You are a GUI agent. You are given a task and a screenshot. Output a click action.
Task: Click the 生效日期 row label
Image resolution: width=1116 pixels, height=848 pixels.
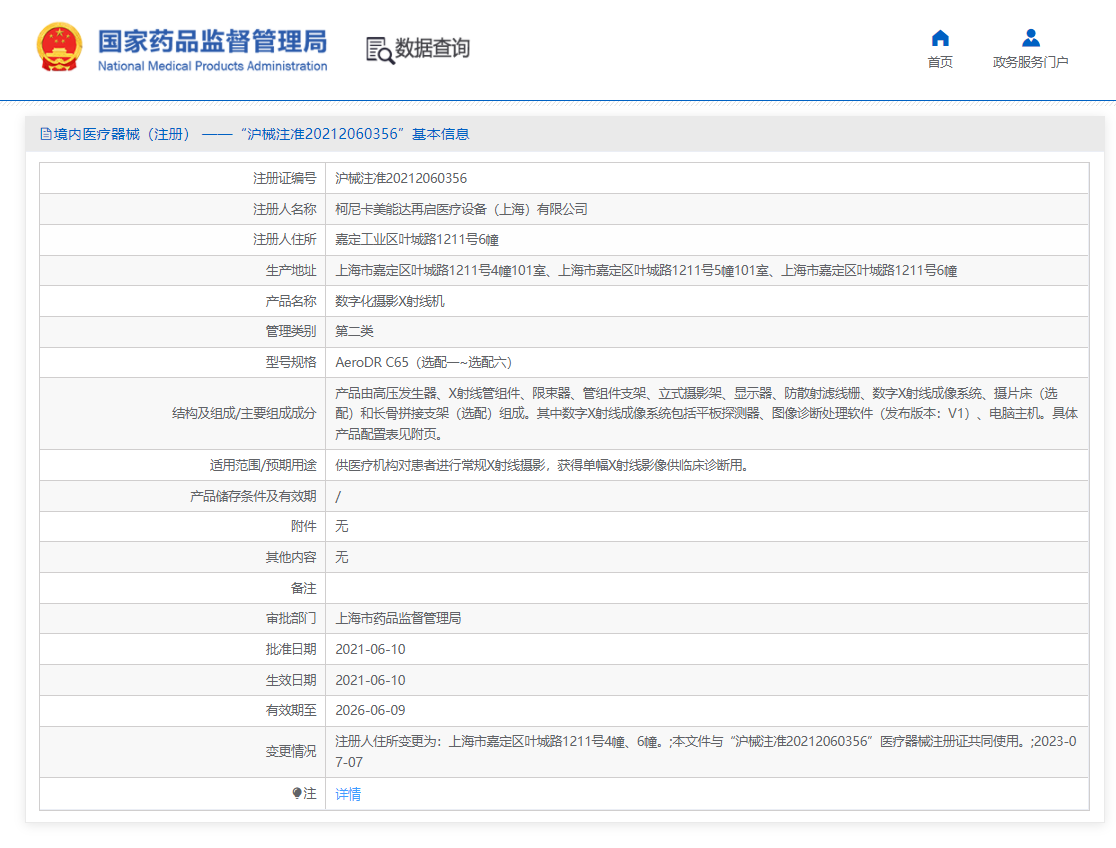(x=291, y=681)
